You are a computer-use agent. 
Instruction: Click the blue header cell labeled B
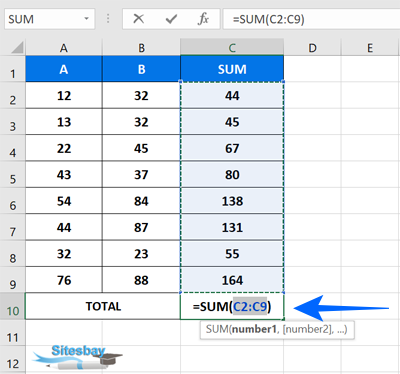tap(141, 69)
